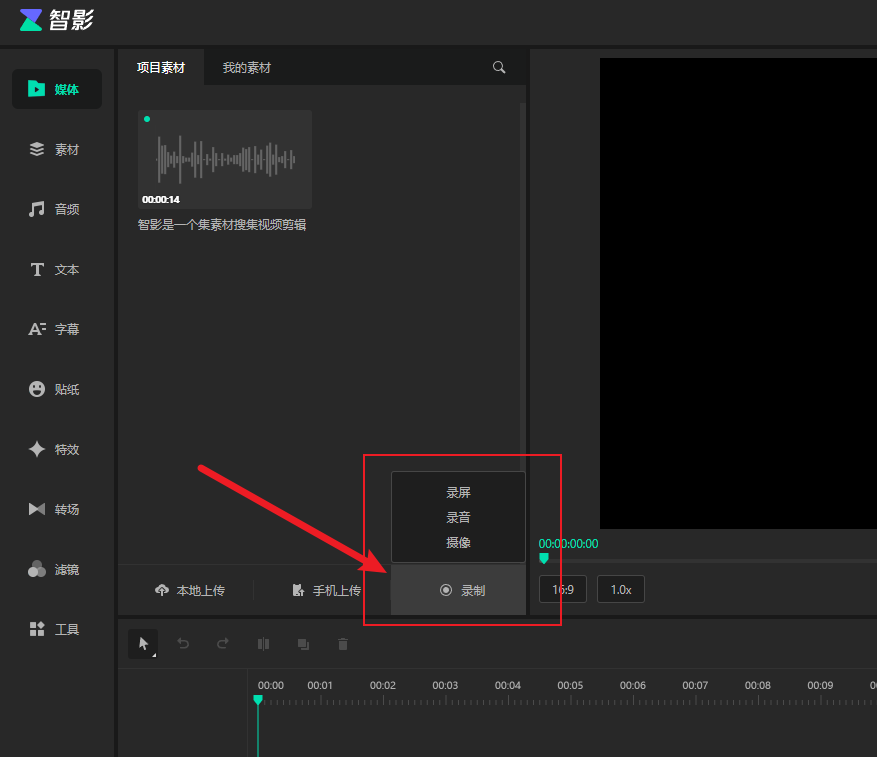Choose 录音 from the record menu
Viewport: 877px width, 757px height.
coord(458,518)
